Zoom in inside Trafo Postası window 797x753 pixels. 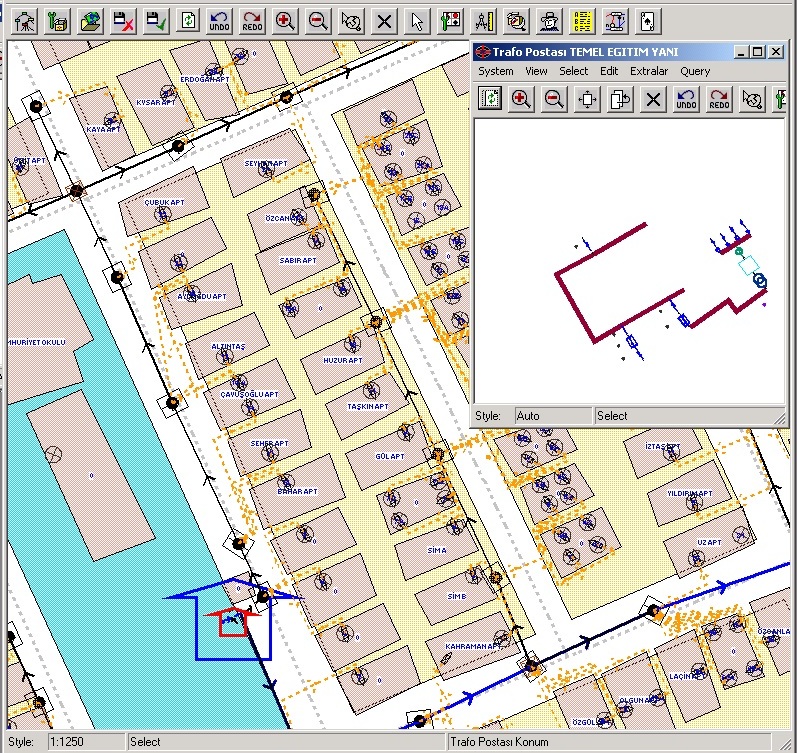[522, 99]
